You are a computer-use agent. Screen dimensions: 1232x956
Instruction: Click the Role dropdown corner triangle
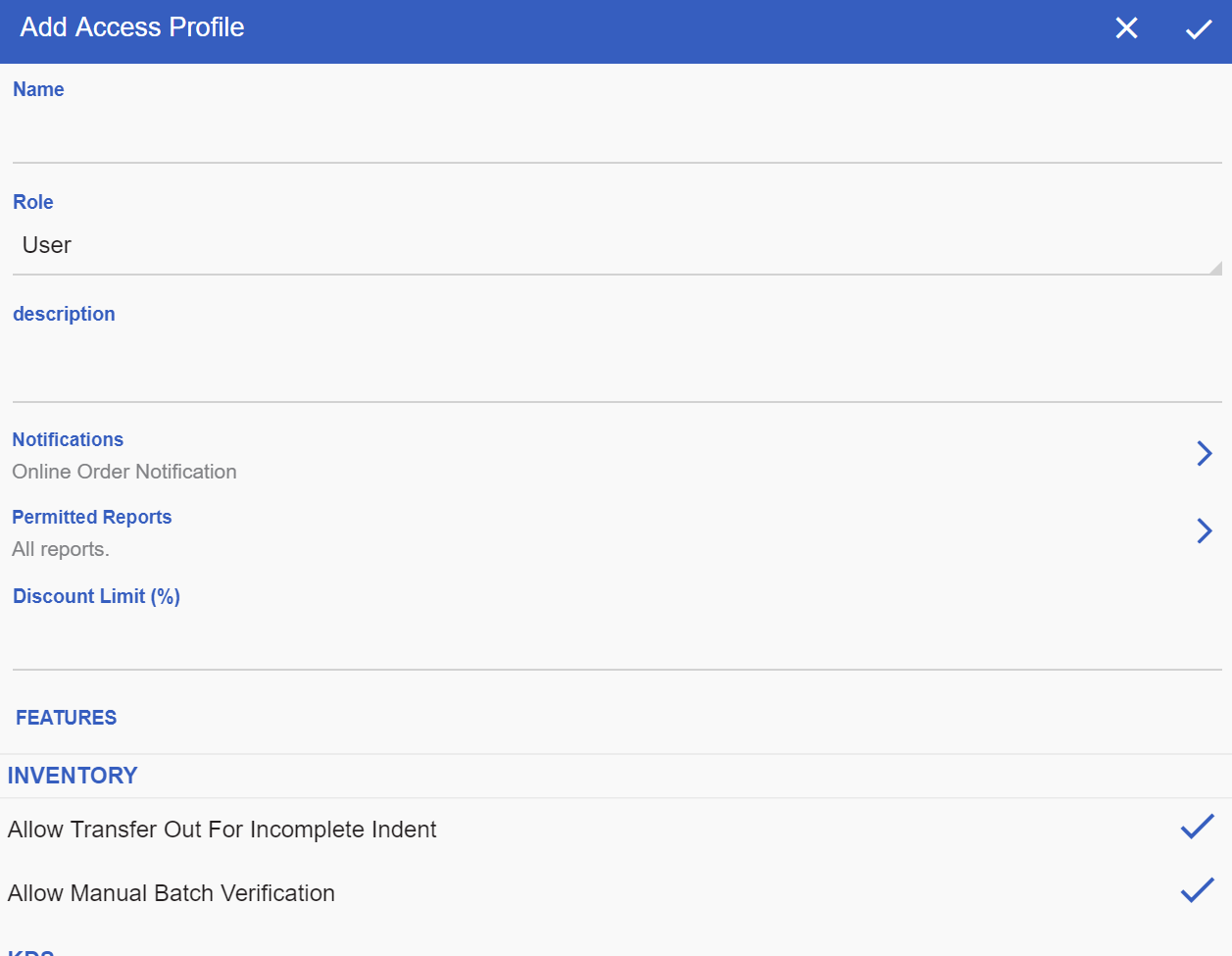pos(1215,268)
